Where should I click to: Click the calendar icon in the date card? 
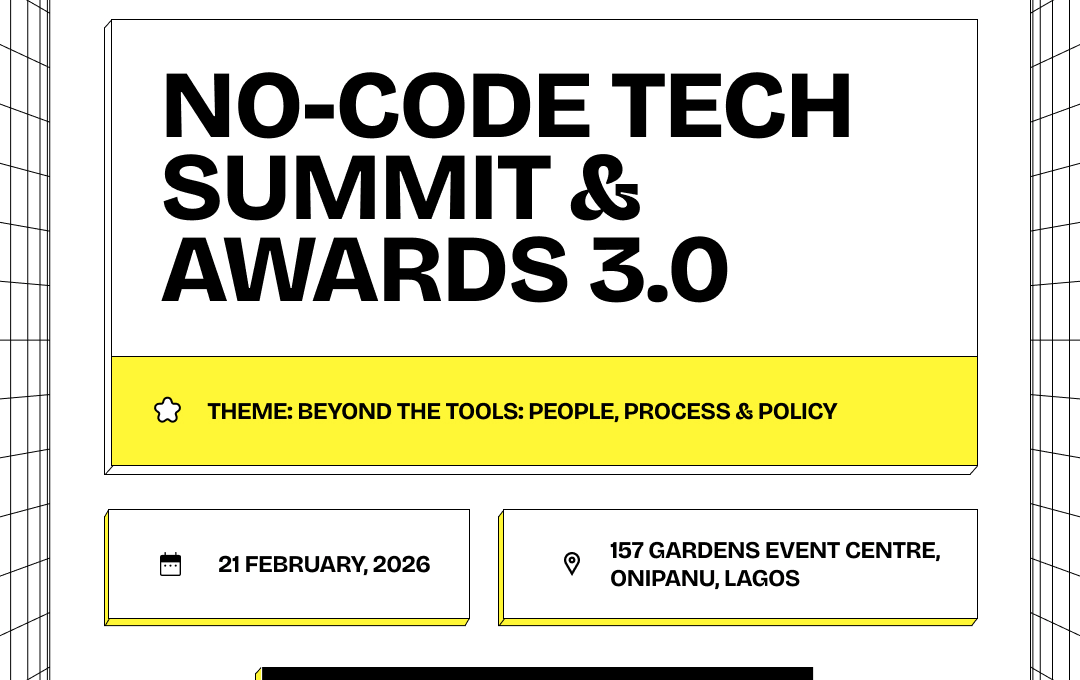pos(171,565)
